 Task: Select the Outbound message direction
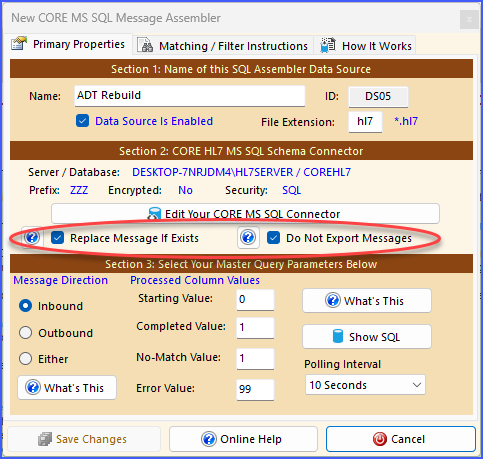26,333
